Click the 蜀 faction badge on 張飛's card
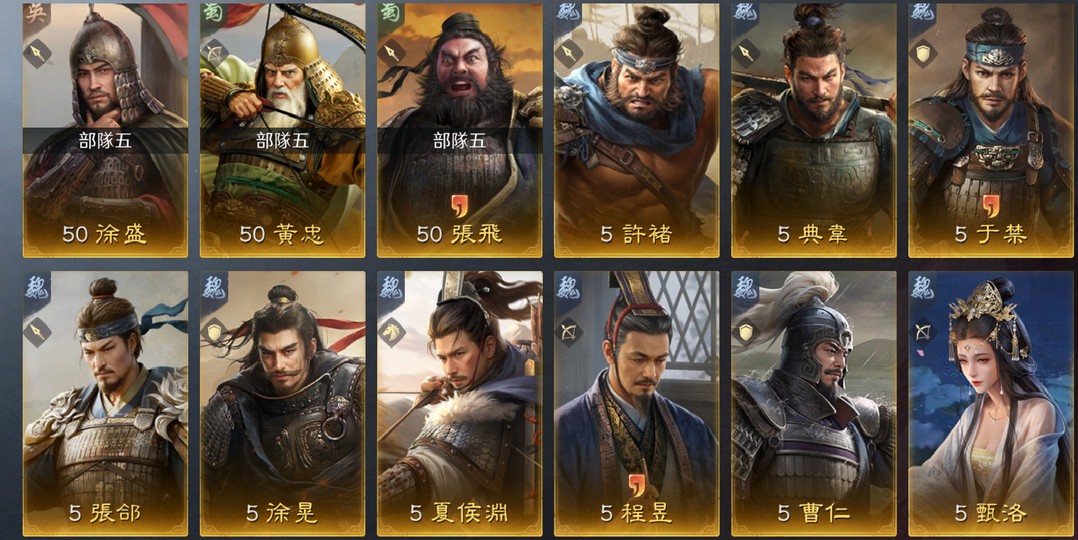Viewport: 1078px width, 540px height. 389,14
